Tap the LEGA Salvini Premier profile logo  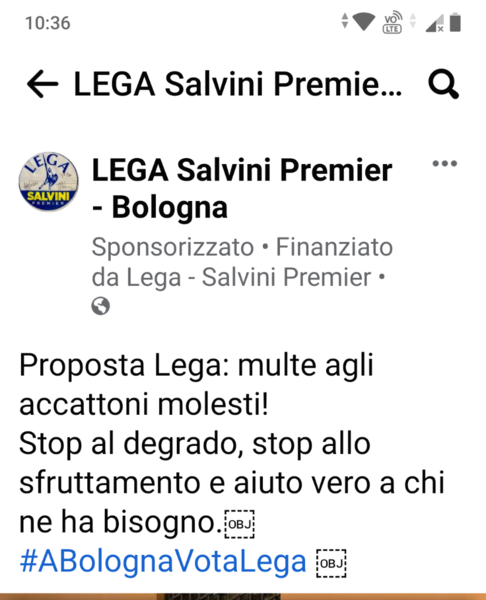coord(49,181)
